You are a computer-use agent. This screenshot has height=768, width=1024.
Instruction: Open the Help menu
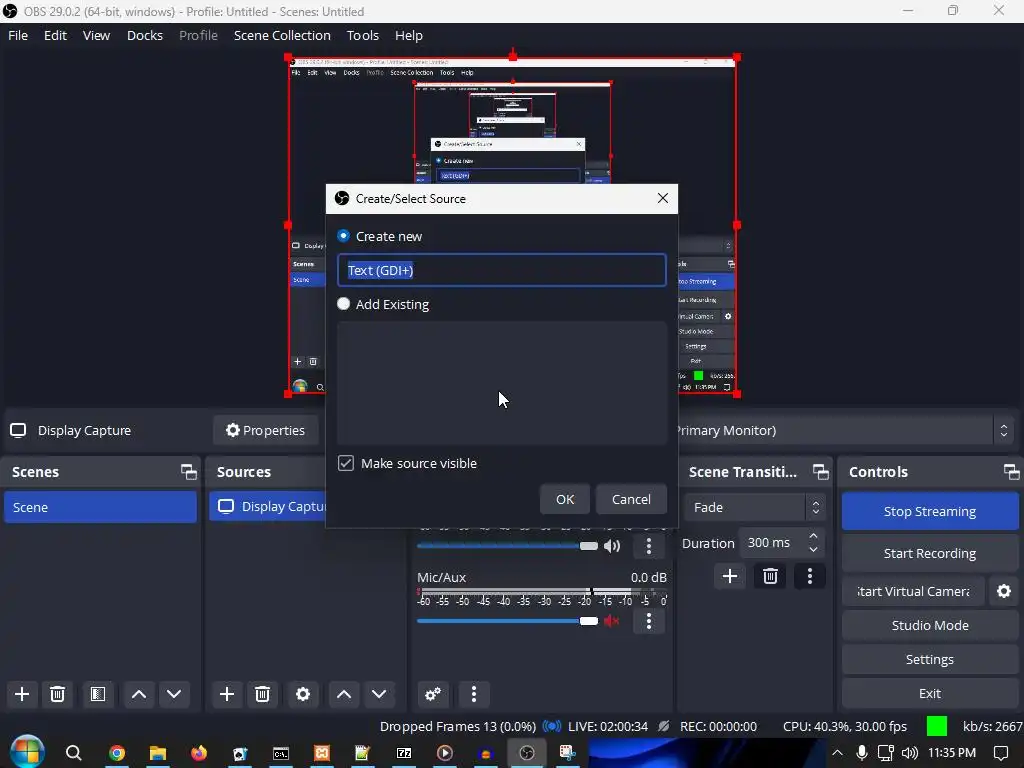click(409, 35)
